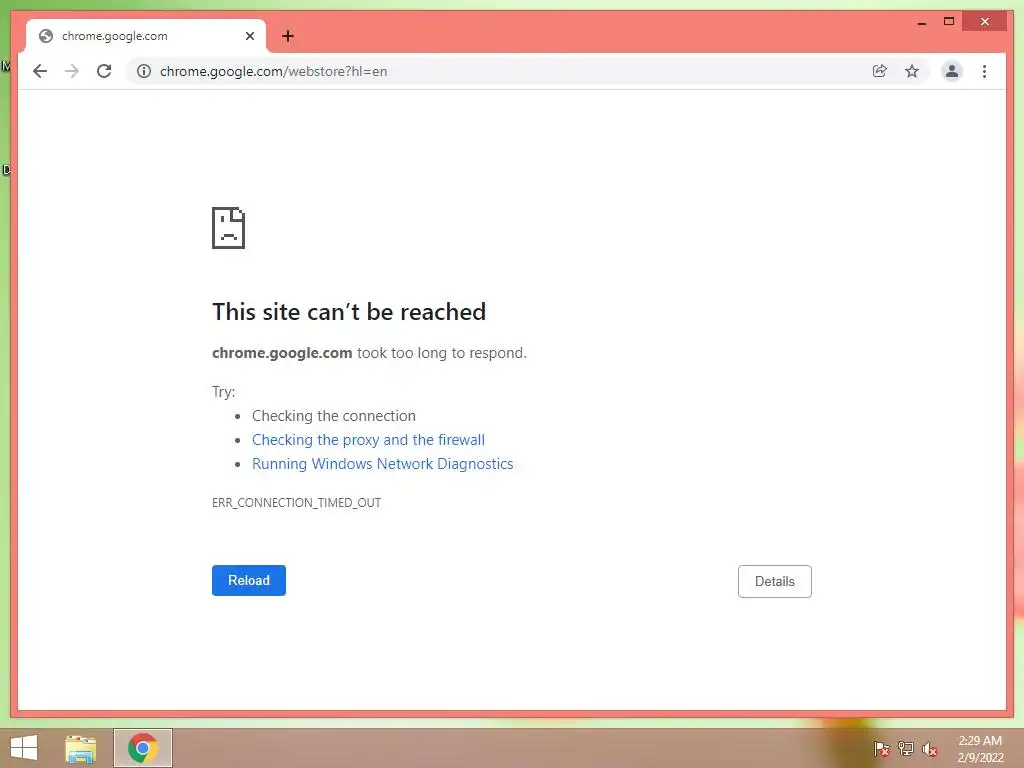The height and width of the screenshot is (768, 1024).
Task: Open Checking the proxy and the firewall
Action: pos(368,440)
